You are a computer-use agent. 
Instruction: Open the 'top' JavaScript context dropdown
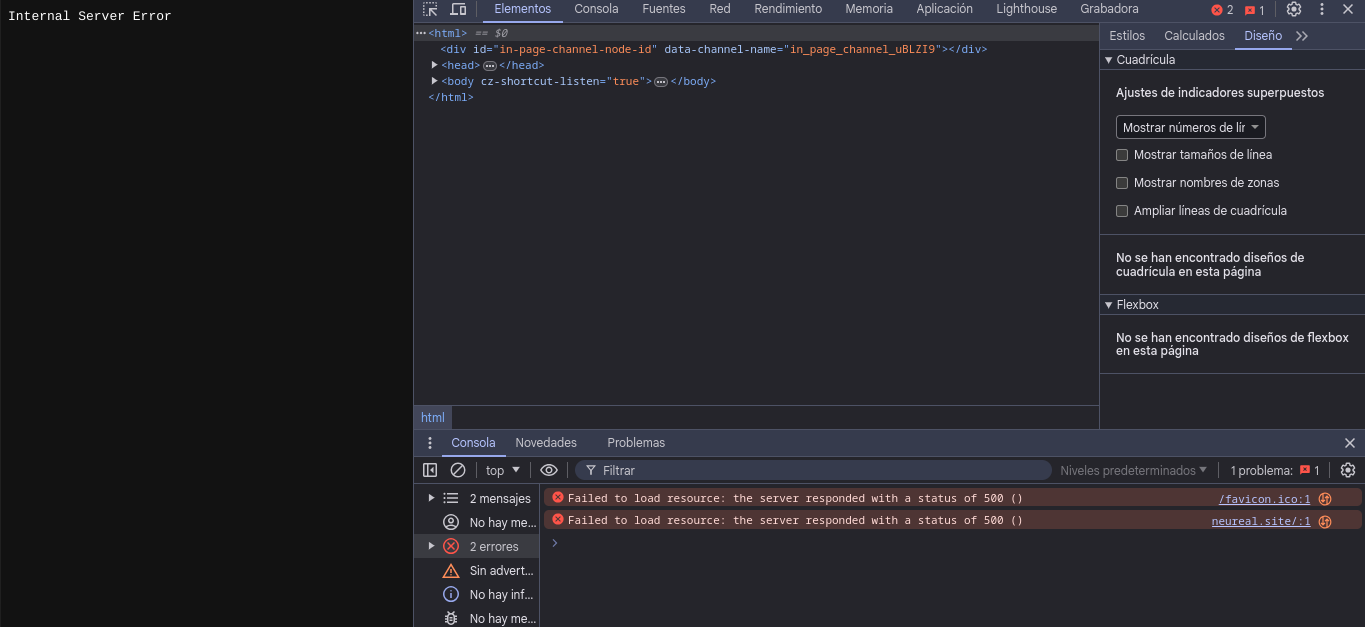tap(503, 470)
